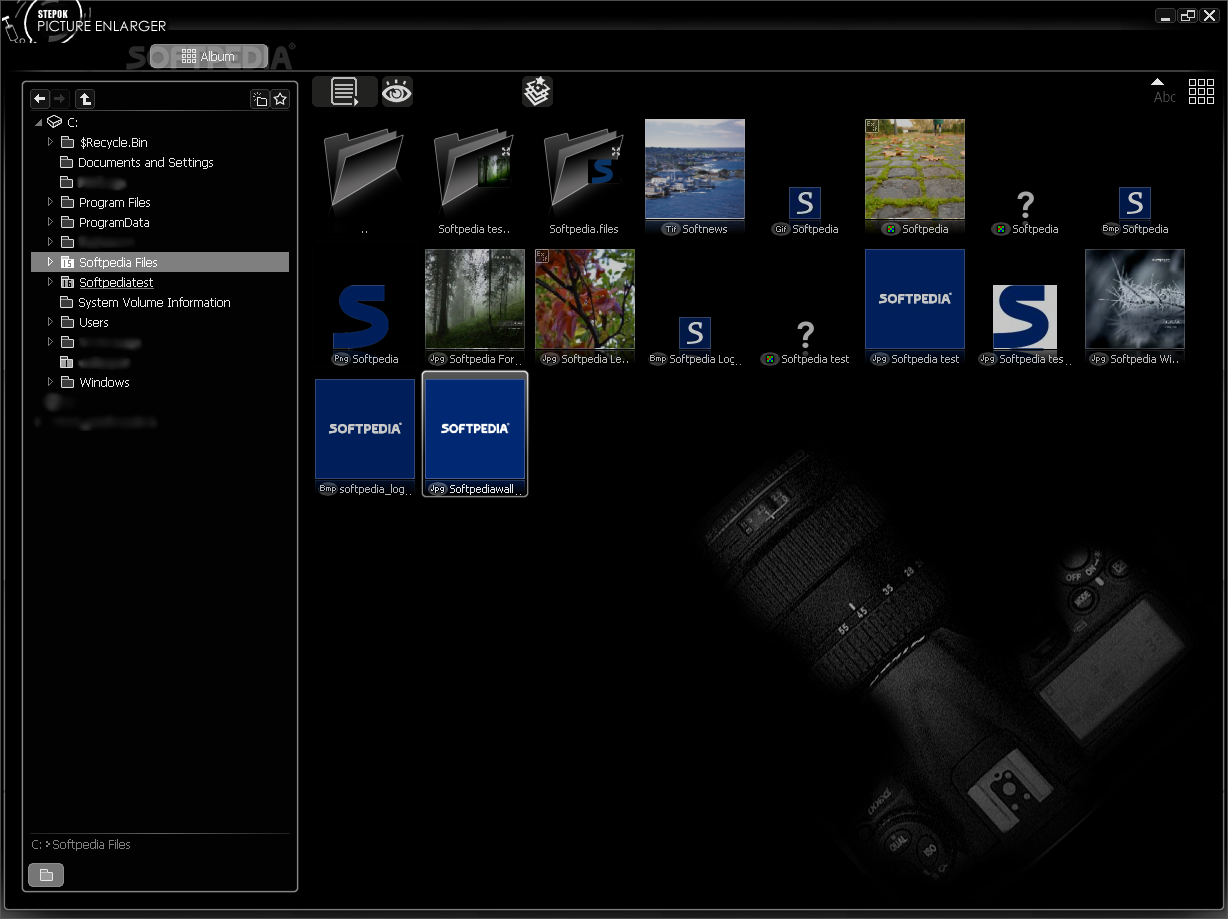Add current folder to favorites star
1228x919 pixels.
click(281, 98)
